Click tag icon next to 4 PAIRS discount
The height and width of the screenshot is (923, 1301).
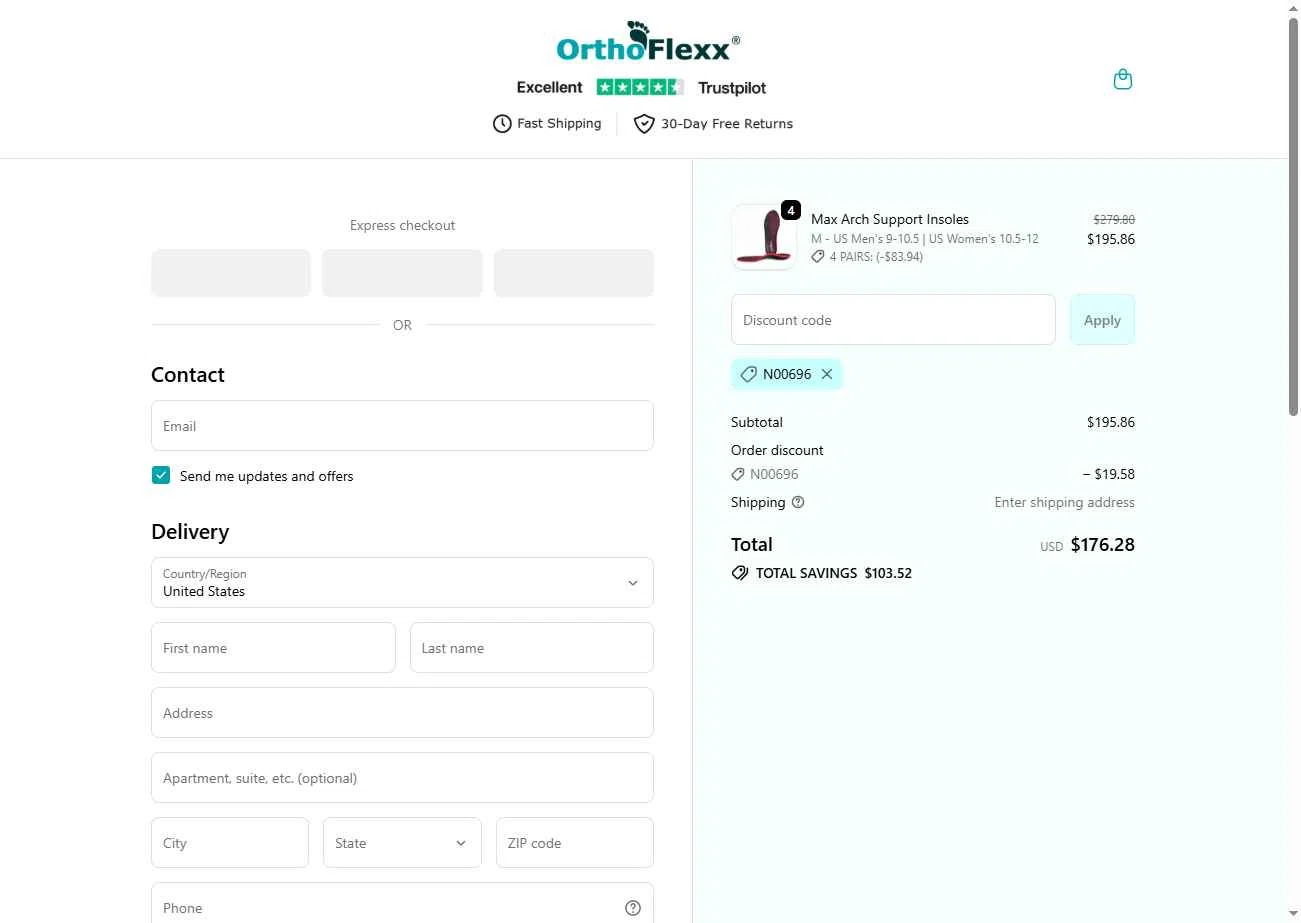click(x=818, y=257)
